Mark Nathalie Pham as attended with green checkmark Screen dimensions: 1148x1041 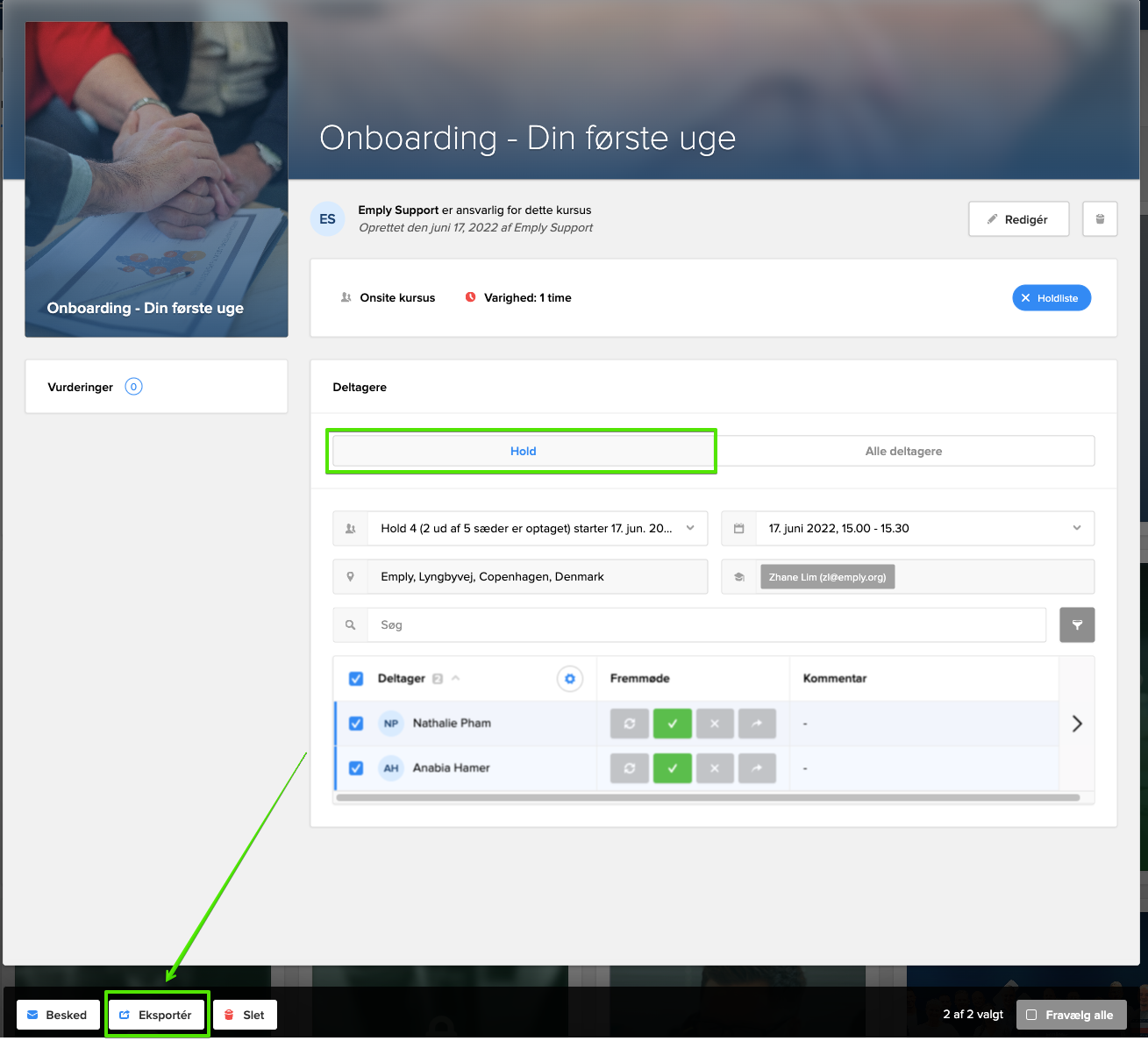tap(673, 724)
